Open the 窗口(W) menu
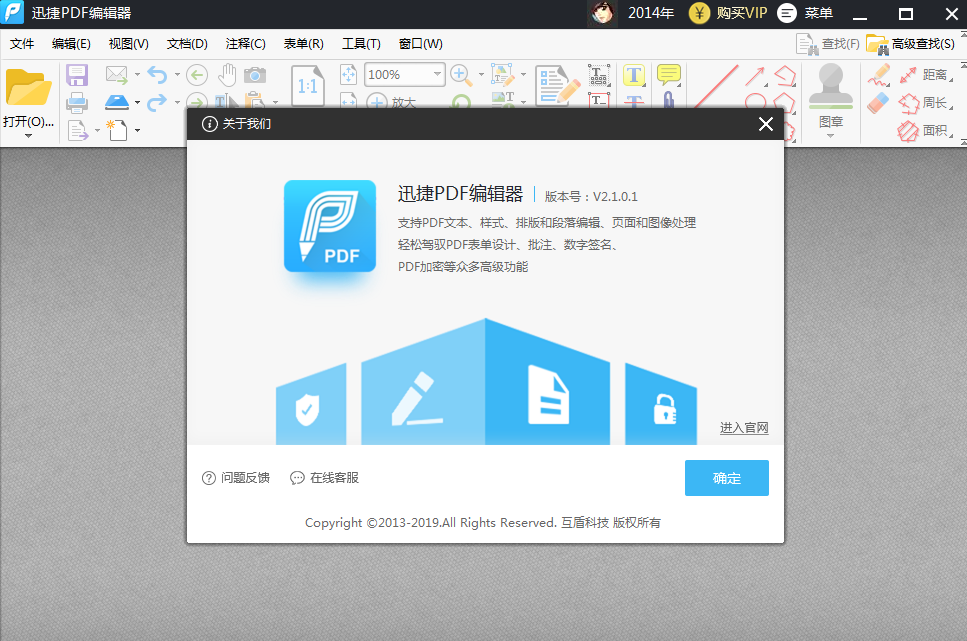This screenshot has height=641, width=967. [x=421, y=44]
